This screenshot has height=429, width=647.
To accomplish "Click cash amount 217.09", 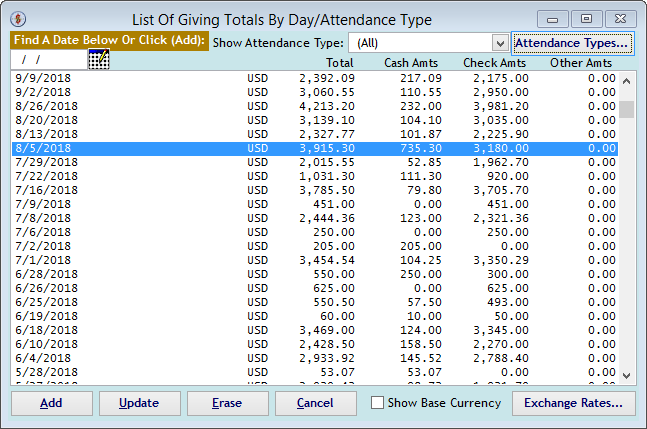I will 420,78.
